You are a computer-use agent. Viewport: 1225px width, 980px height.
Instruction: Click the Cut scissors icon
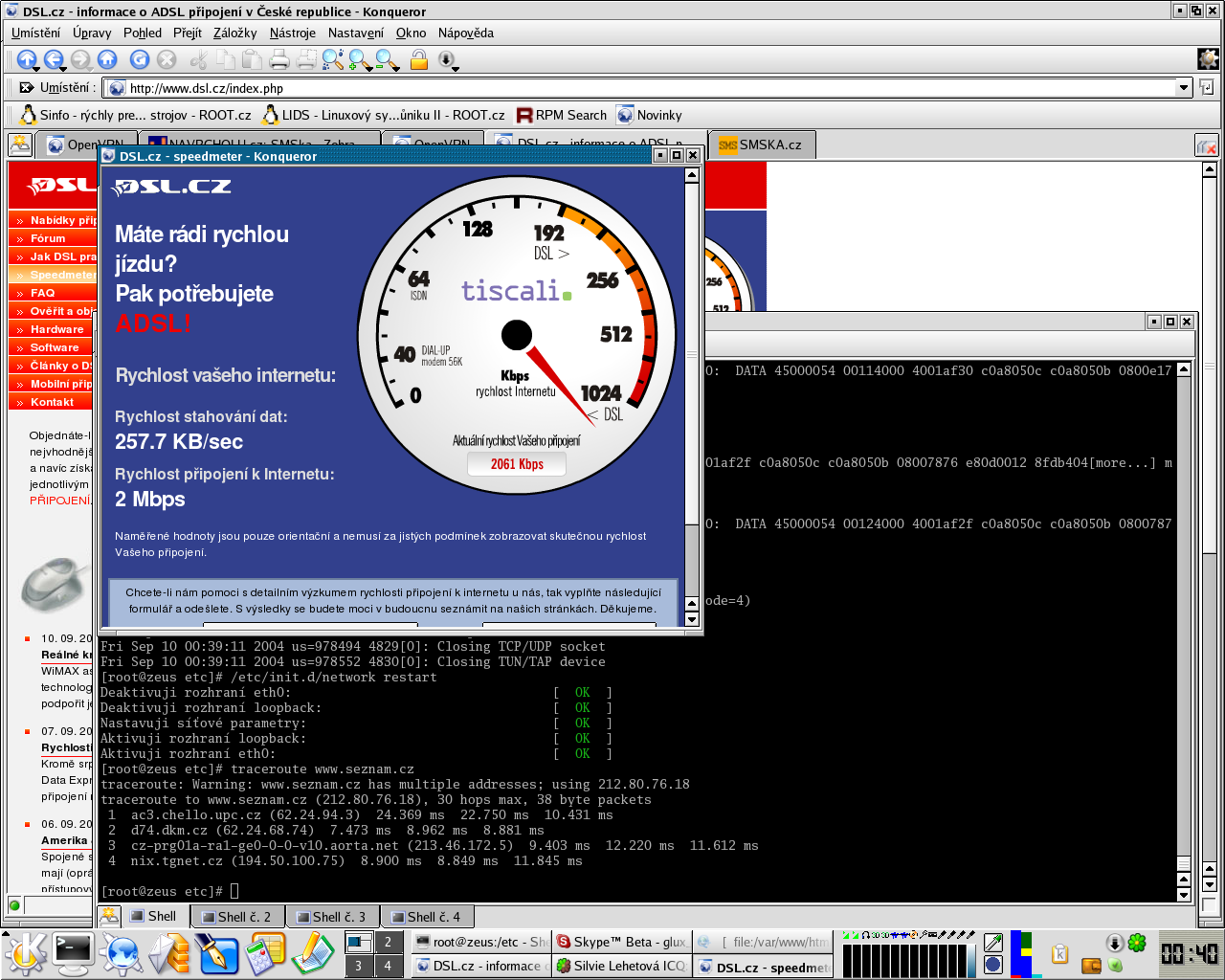[199, 59]
